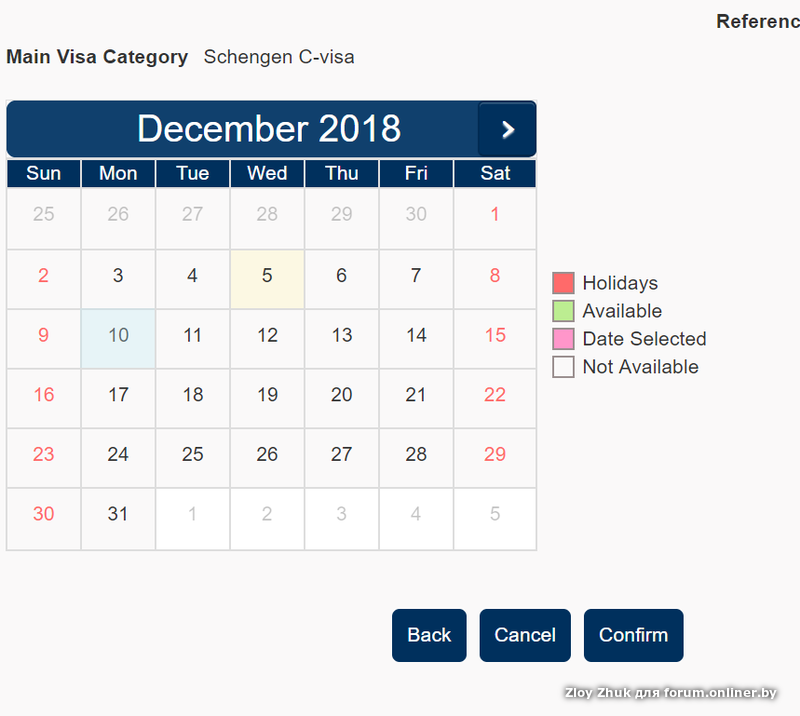Click the Sunday December 9 cell
The width and height of the screenshot is (800, 716).
coord(43,336)
